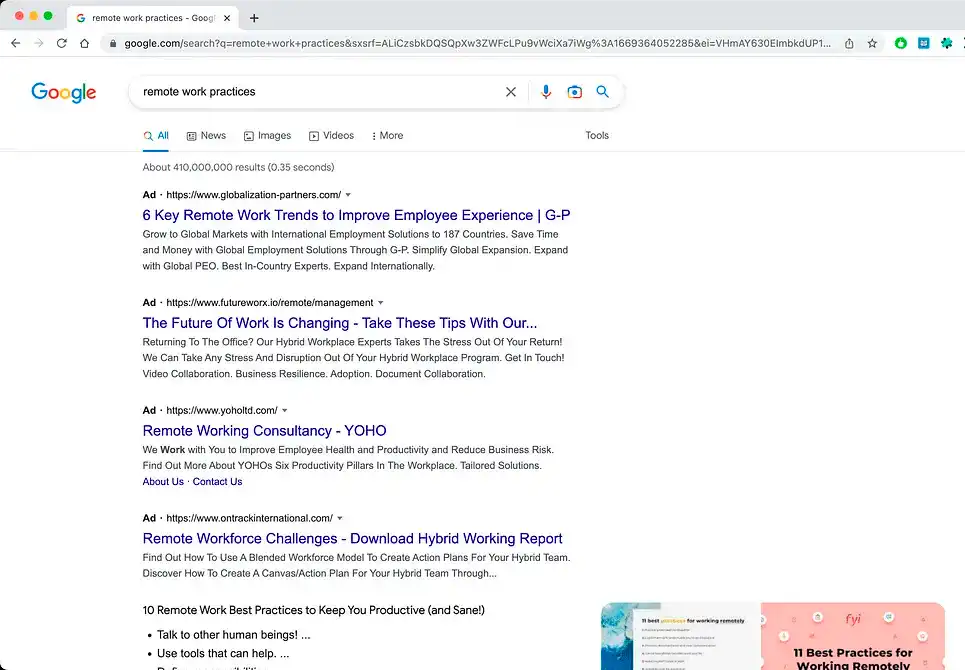Click the browser address bar URL

(x=477, y=43)
